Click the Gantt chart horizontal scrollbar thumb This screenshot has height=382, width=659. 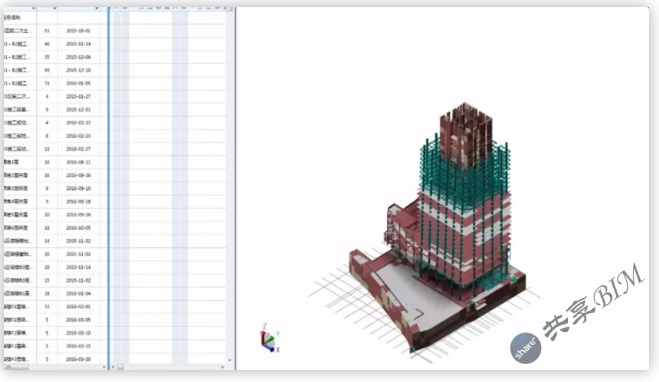coord(120,367)
